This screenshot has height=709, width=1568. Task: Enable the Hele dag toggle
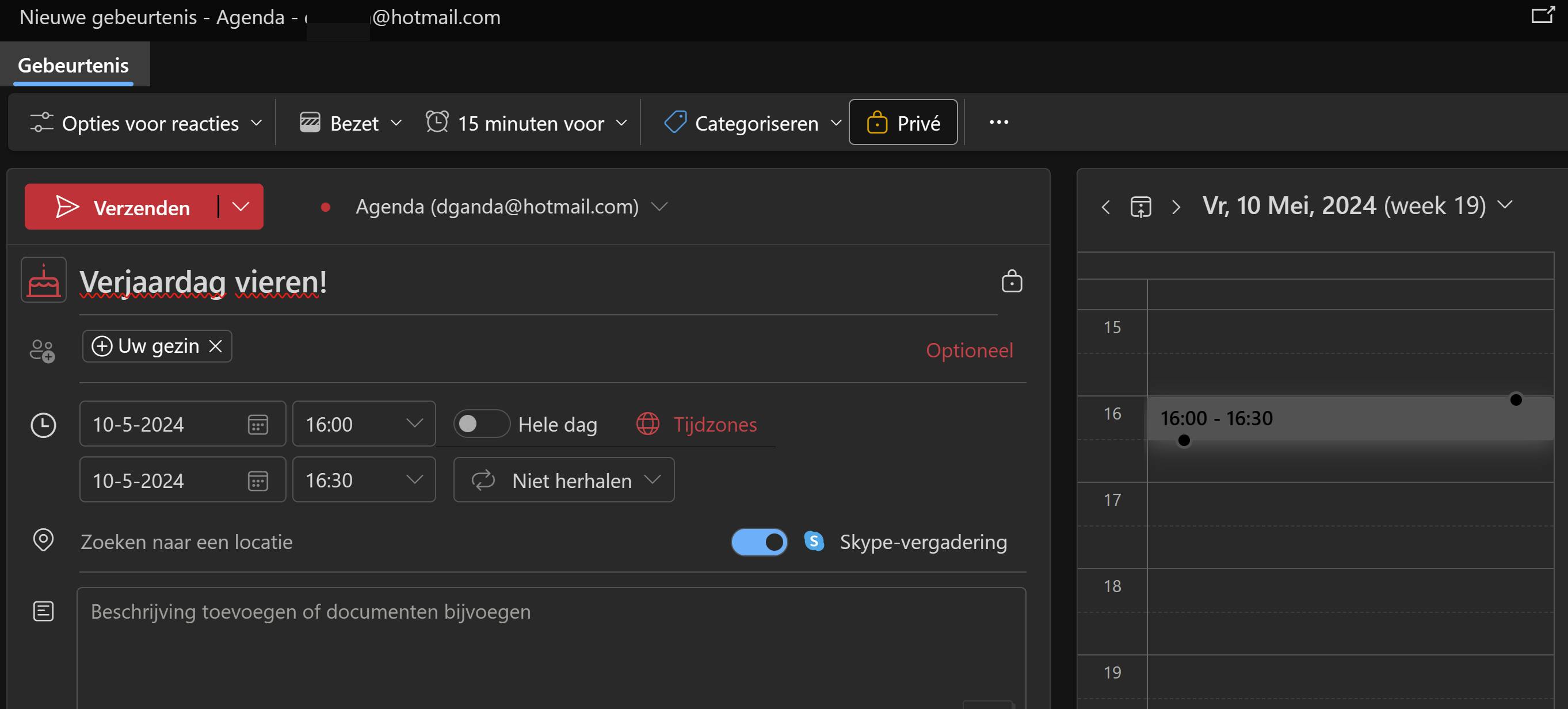point(480,424)
